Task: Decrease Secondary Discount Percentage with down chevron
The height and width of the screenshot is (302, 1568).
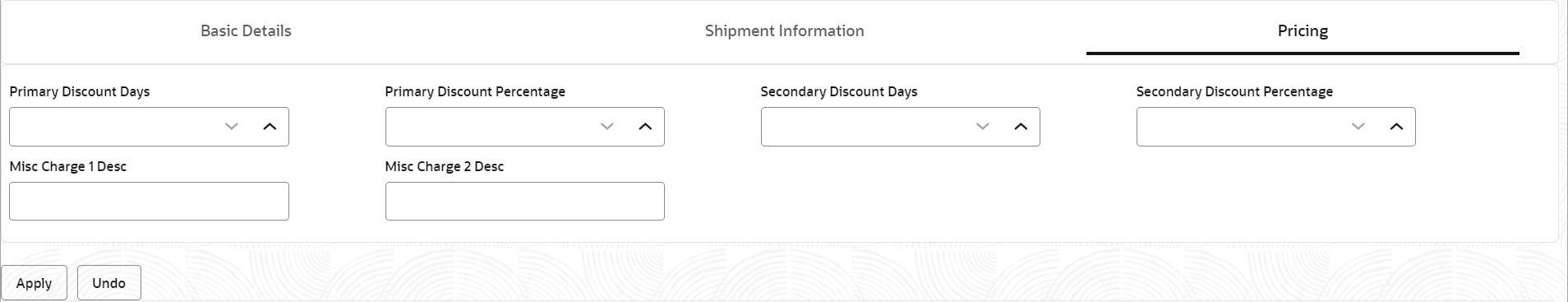Action: coord(1358,127)
